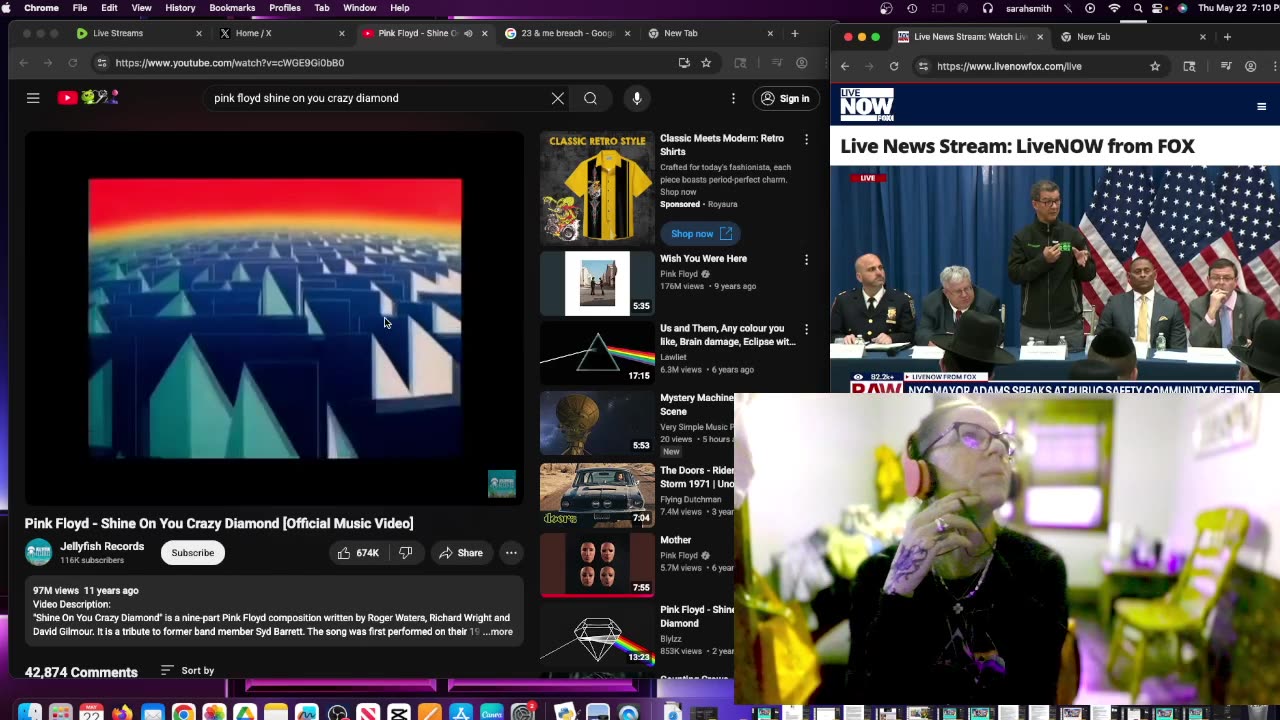
Task: Share the Shine On You Crazy Diamond video
Action: click(460, 552)
